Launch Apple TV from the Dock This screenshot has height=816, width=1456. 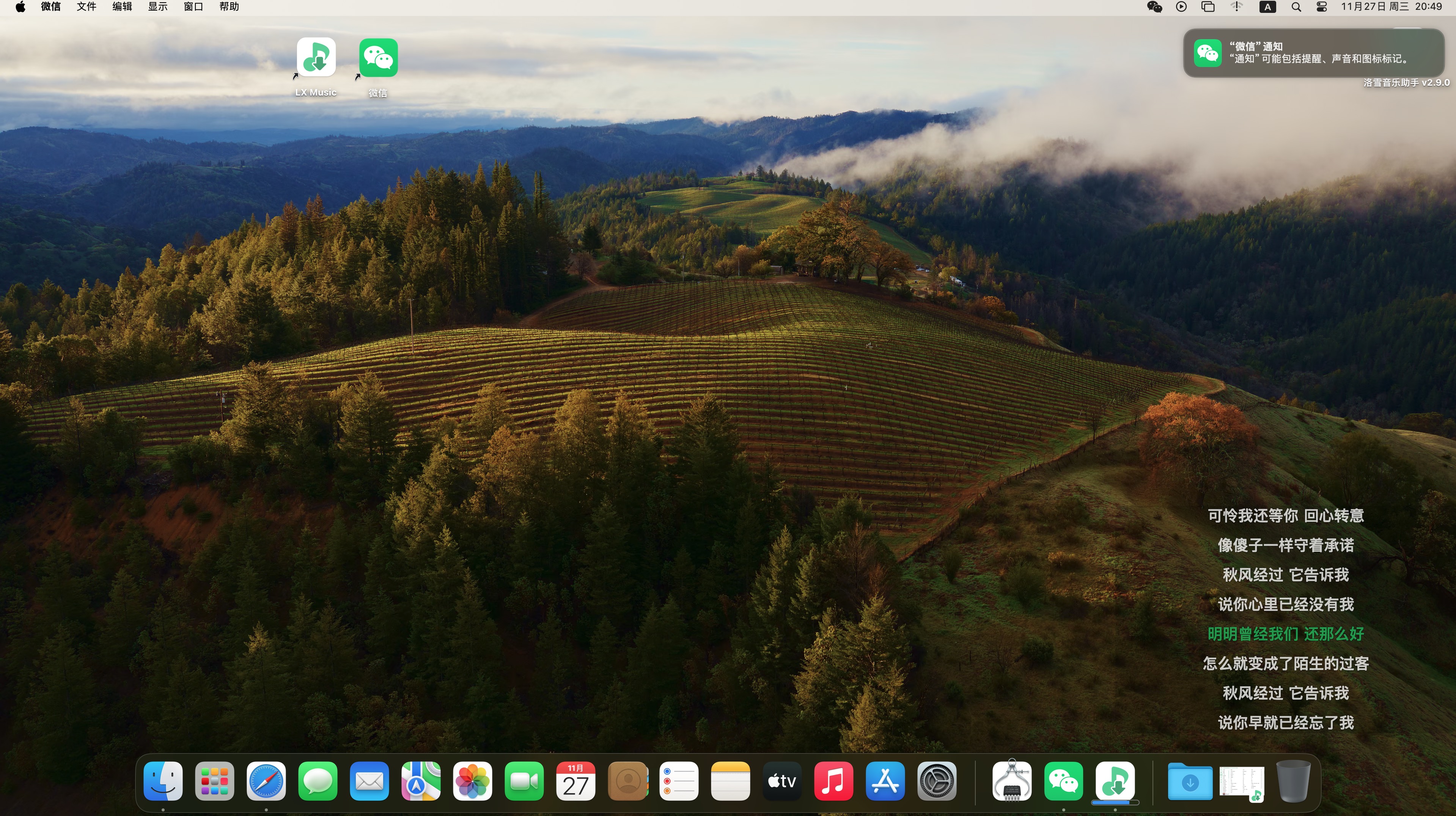pos(782,781)
